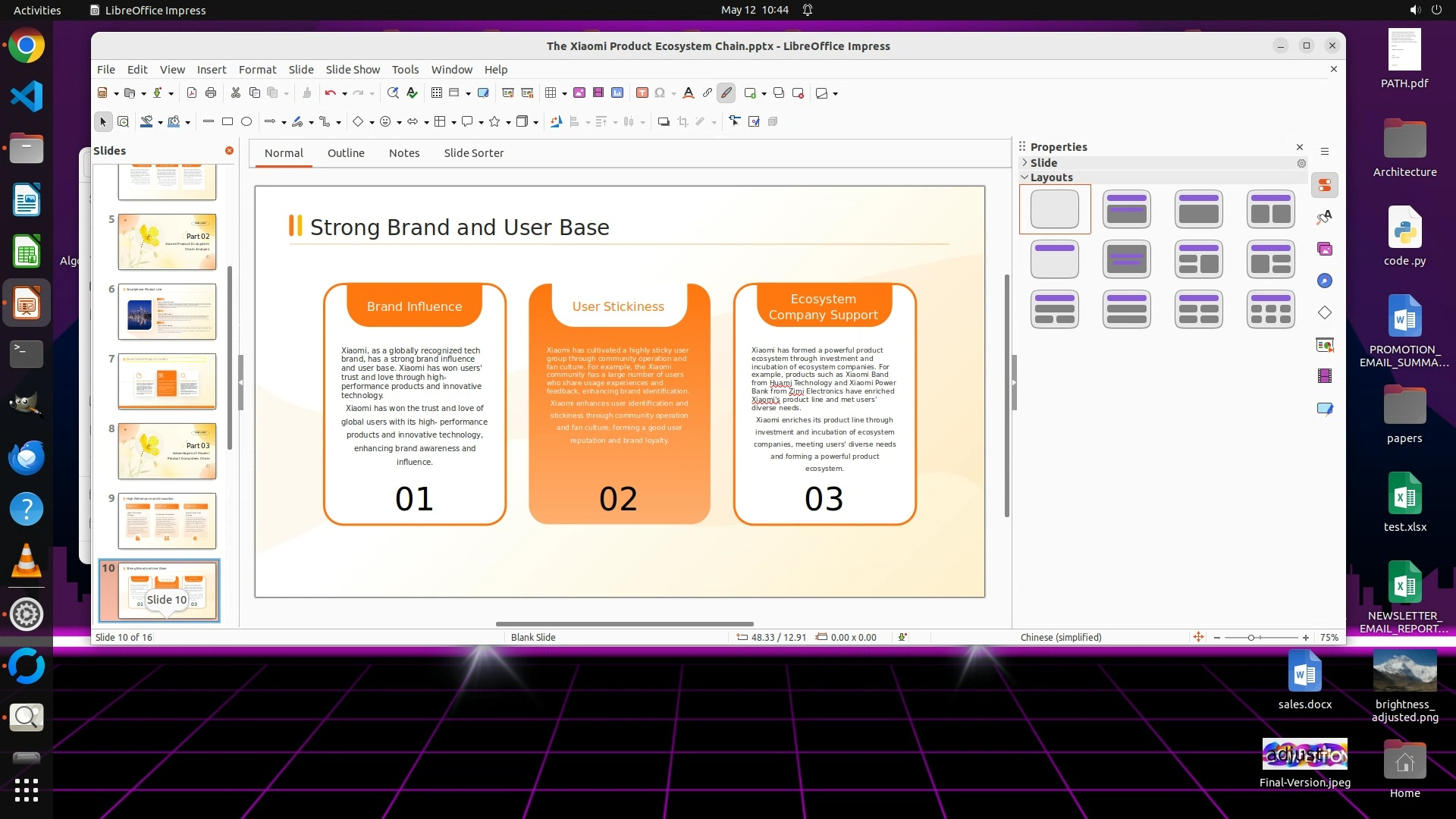
Task: Open the Gallery sidebar deck
Action: pyautogui.click(x=1325, y=249)
